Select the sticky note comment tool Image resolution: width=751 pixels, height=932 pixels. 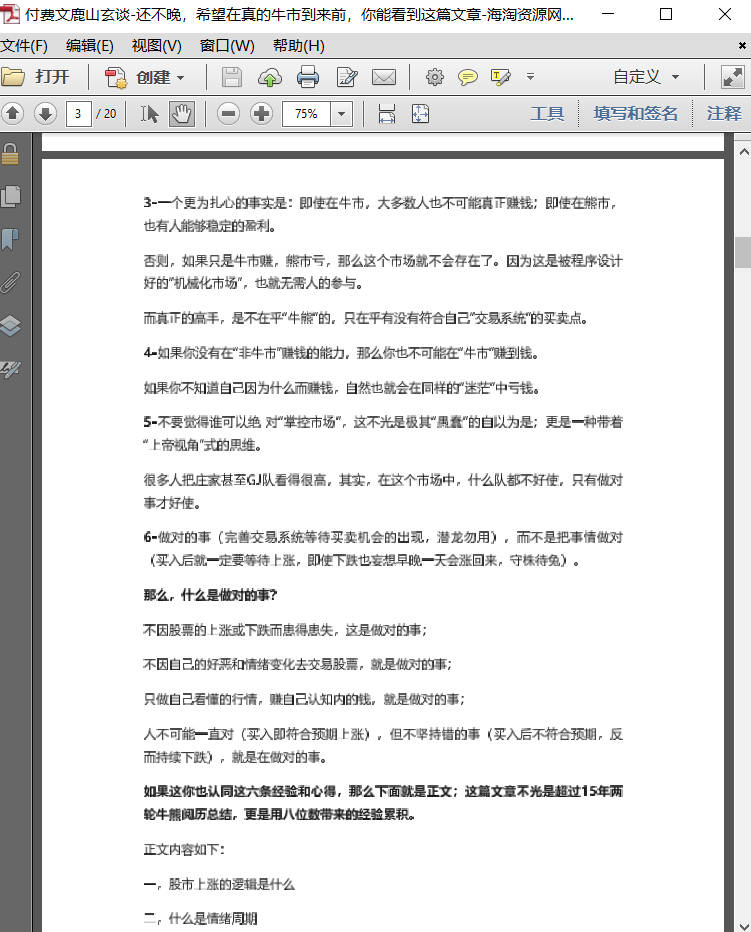tap(467, 77)
